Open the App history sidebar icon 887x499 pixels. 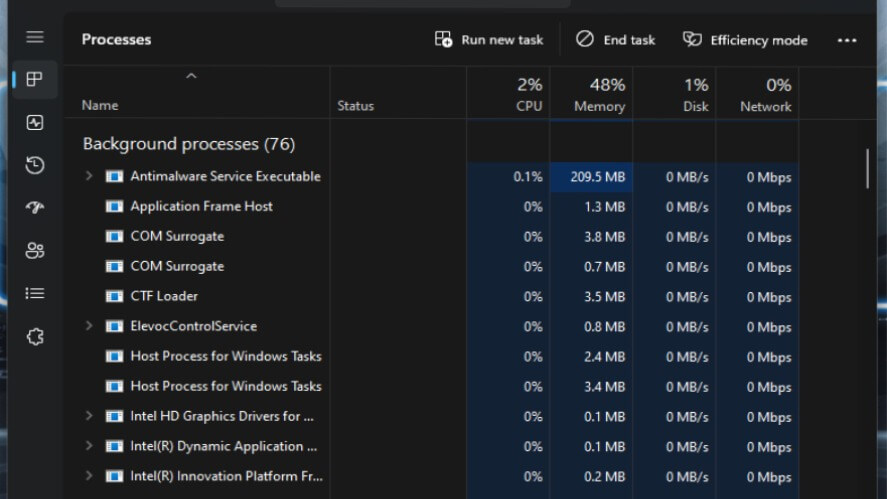pyautogui.click(x=35, y=165)
